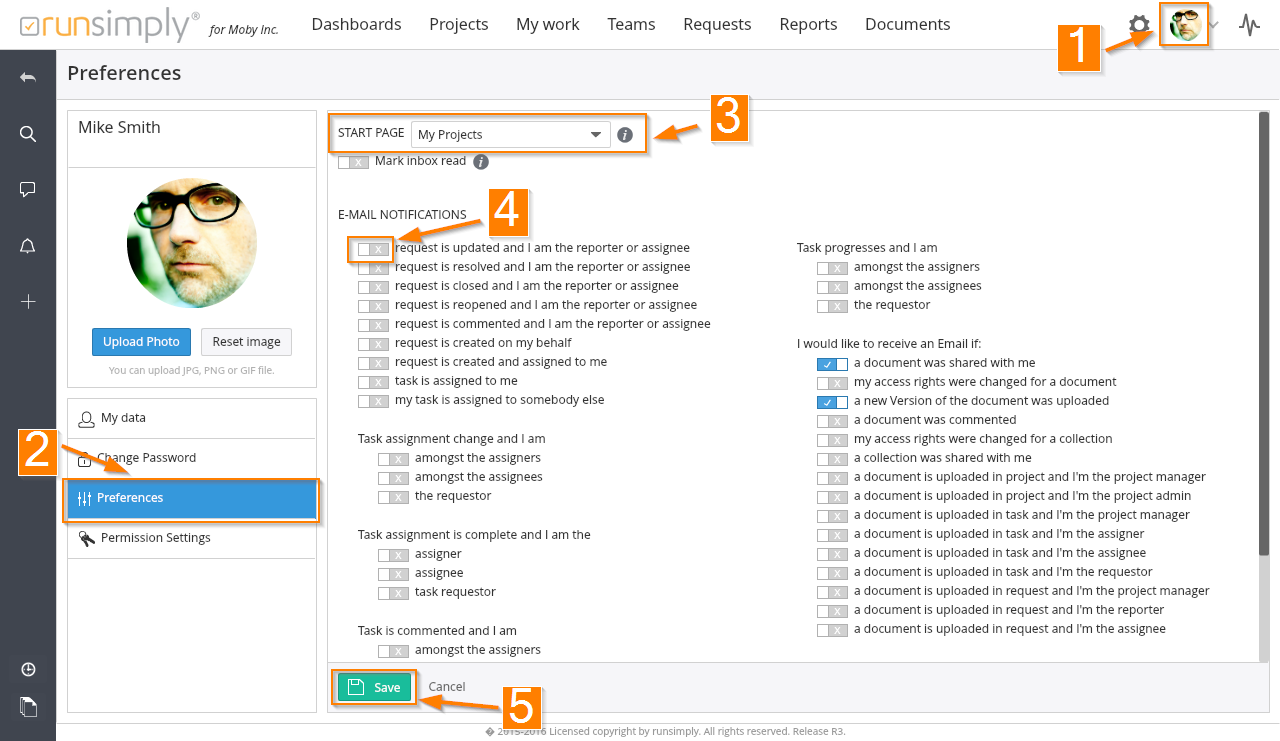Toggle the Mark inbox read switch
The height and width of the screenshot is (741, 1280).
tap(353, 162)
